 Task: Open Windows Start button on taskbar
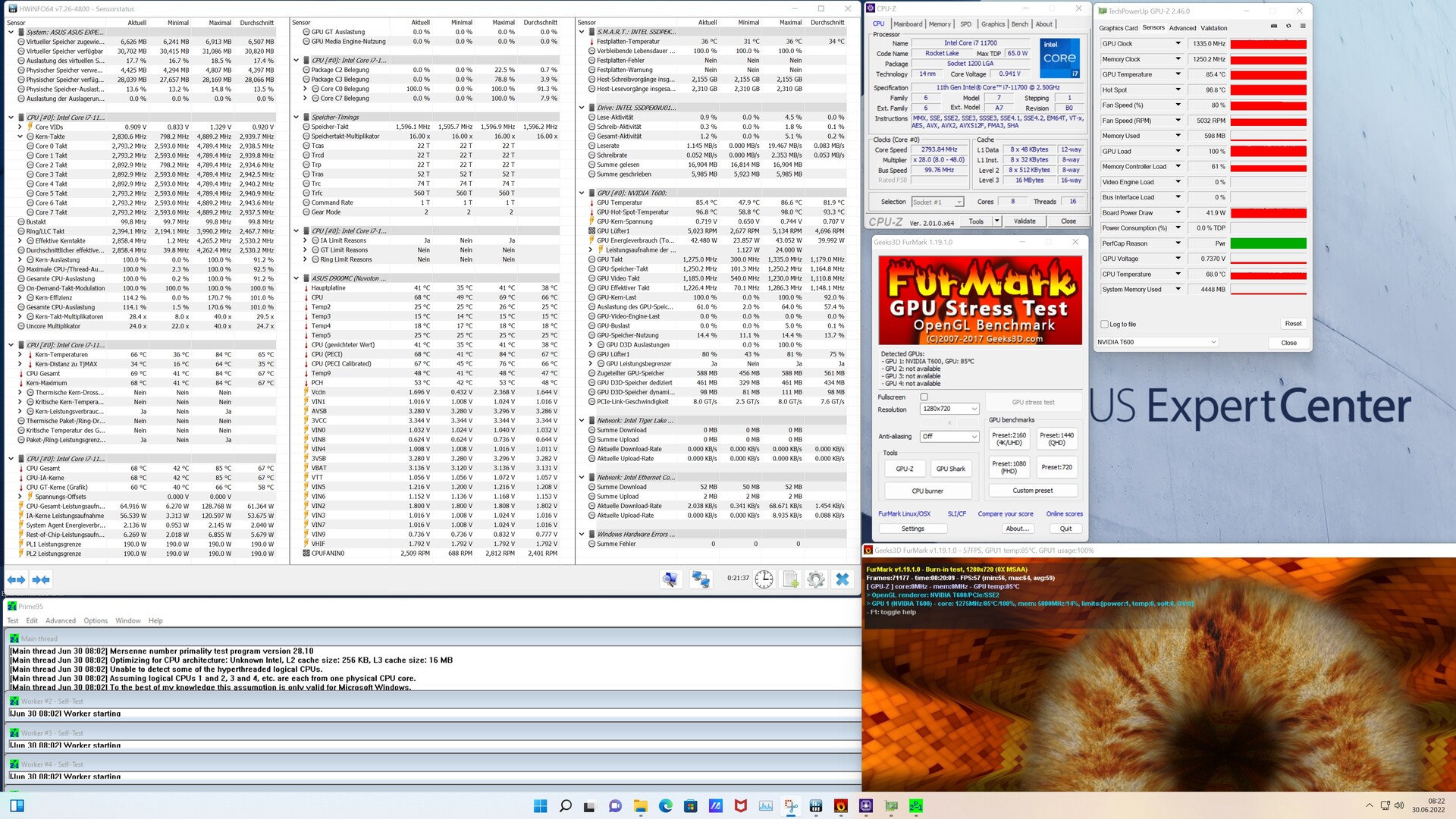point(540,806)
